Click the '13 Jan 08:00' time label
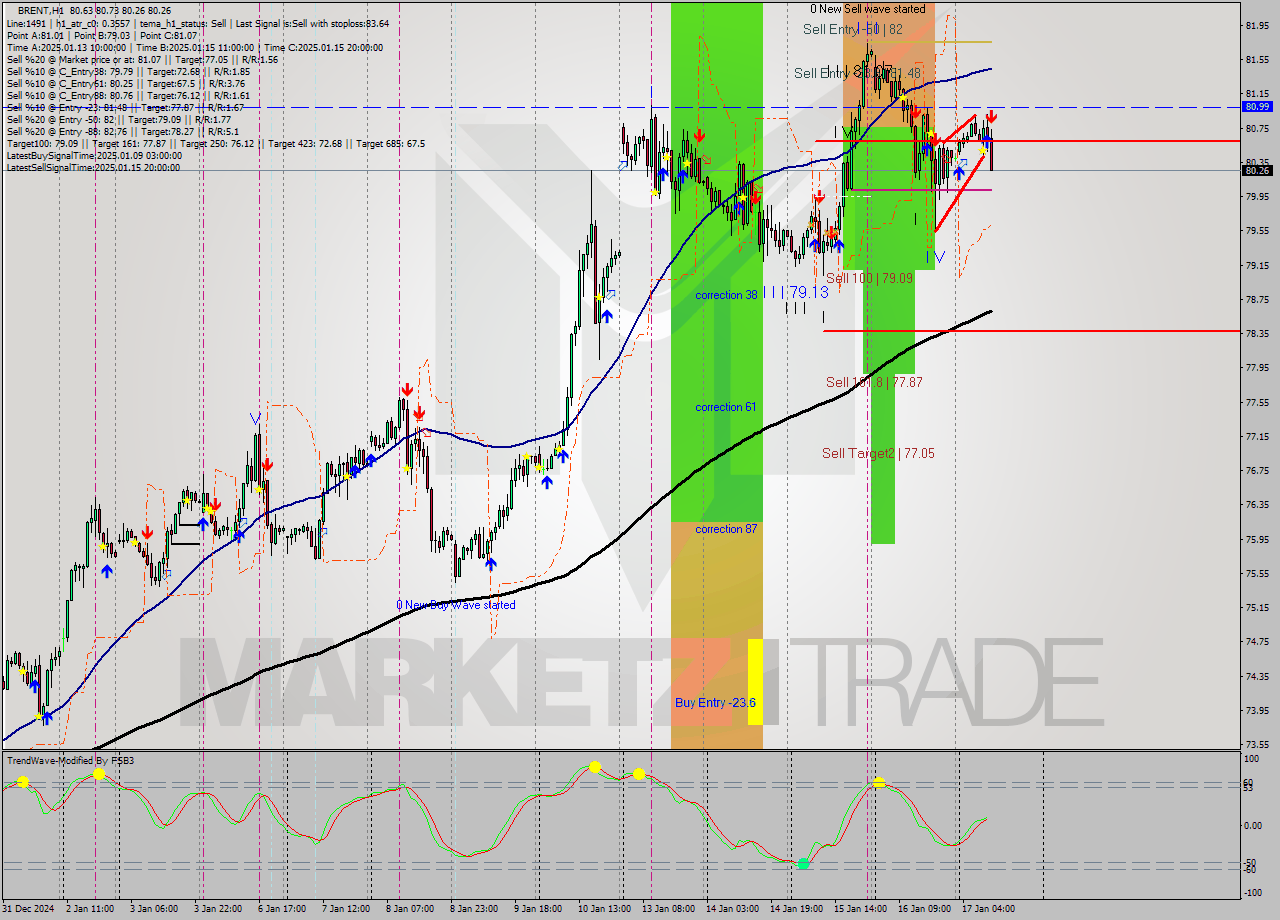The height and width of the screenshot is (920, 1280). tap(668, 909)
